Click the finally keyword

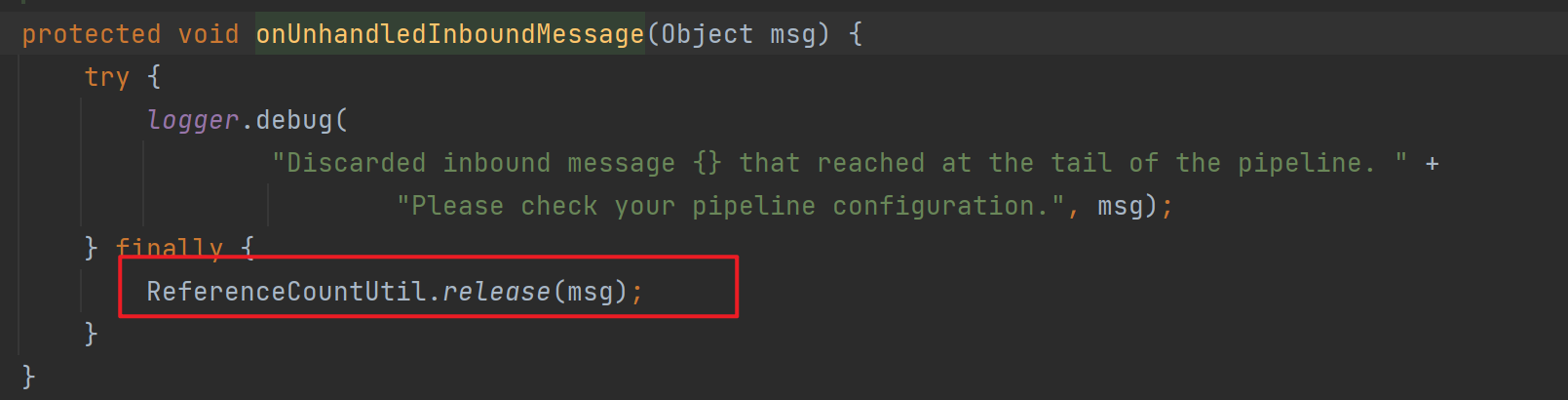(169, 248)
